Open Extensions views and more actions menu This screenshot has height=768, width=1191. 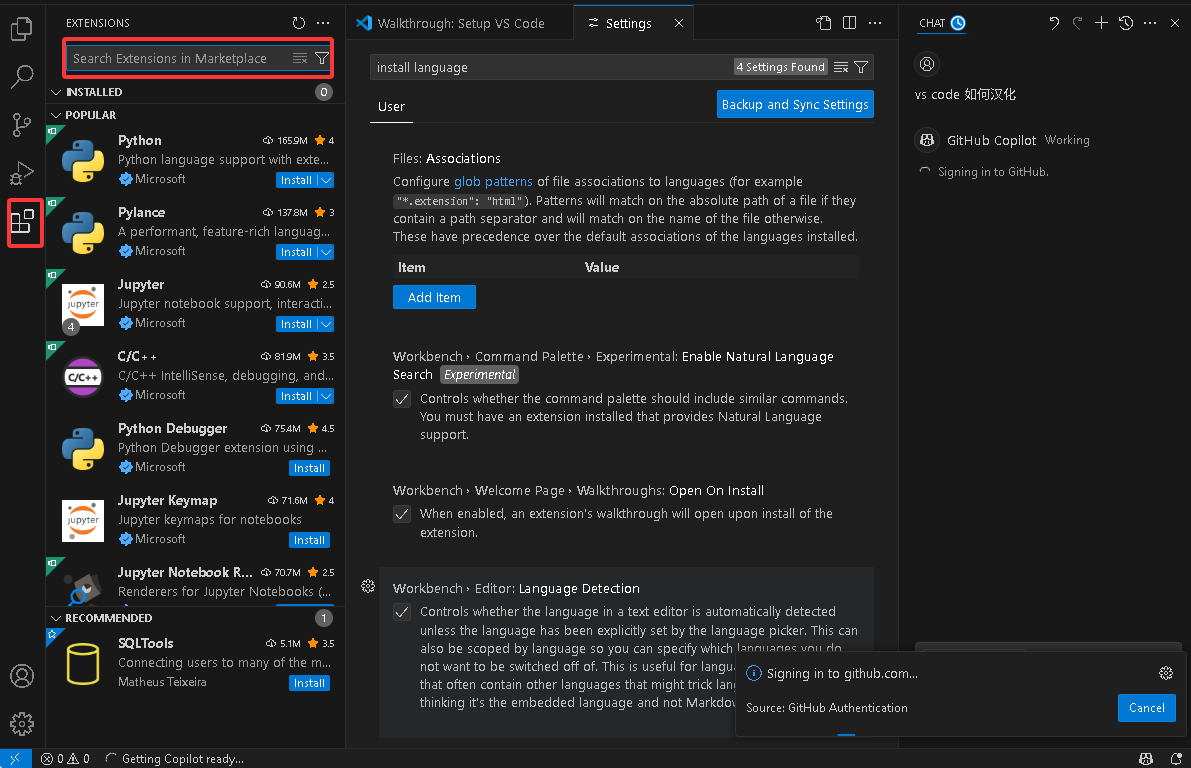click(324, 23)
